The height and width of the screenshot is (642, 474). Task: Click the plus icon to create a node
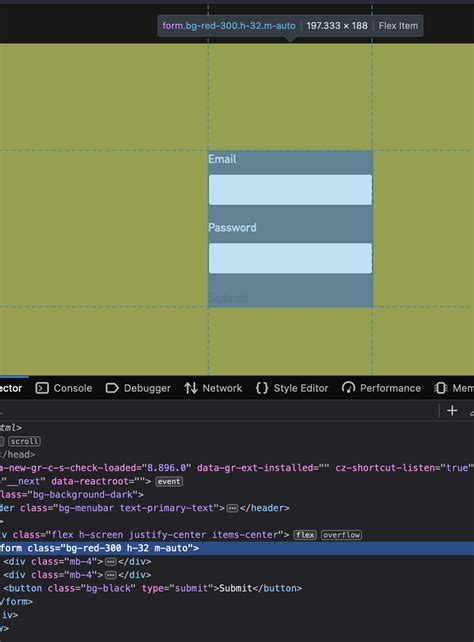click(x=452, y=410)
